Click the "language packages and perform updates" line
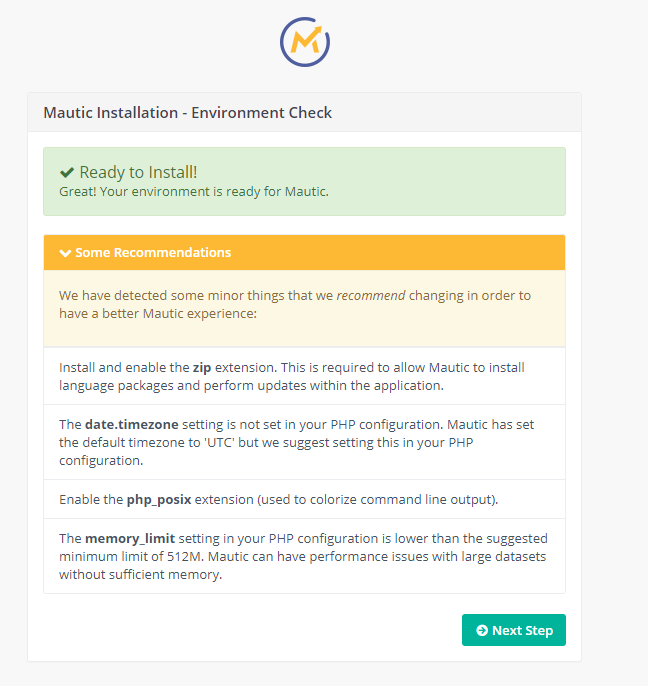648x686 pixels. (250, 385)
